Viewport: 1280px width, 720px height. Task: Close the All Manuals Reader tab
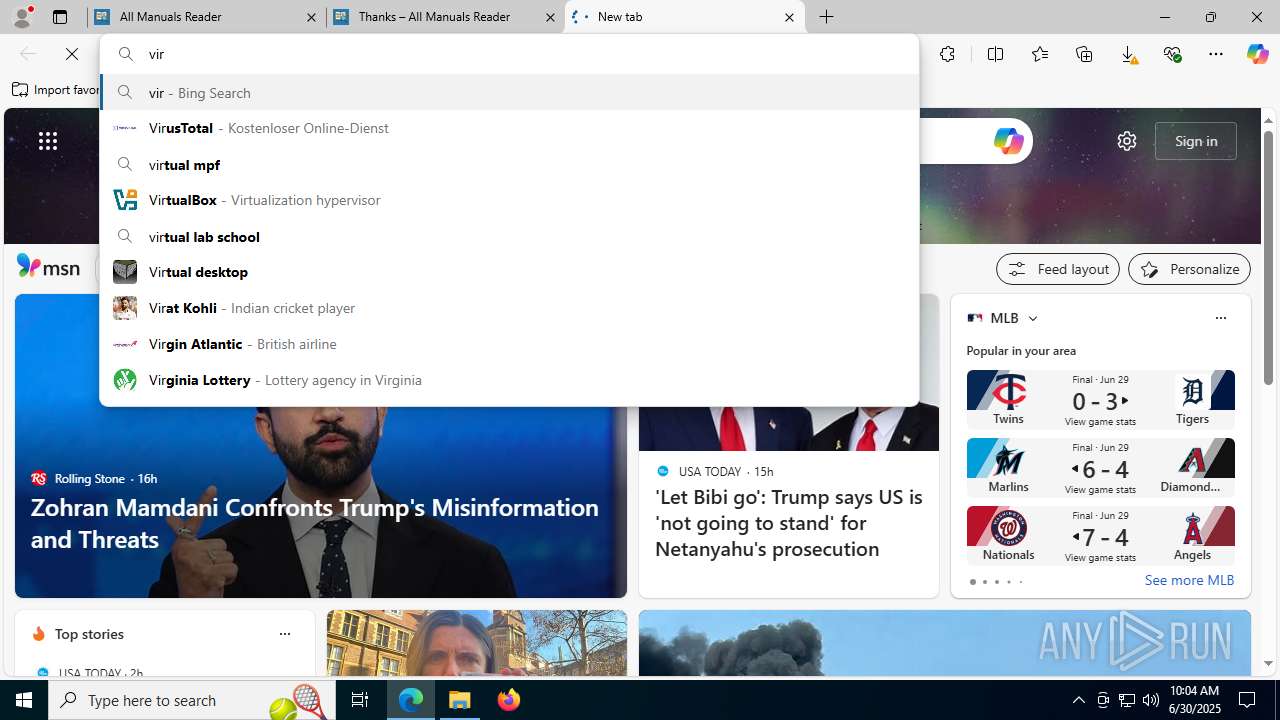click(x=311, y=17)
